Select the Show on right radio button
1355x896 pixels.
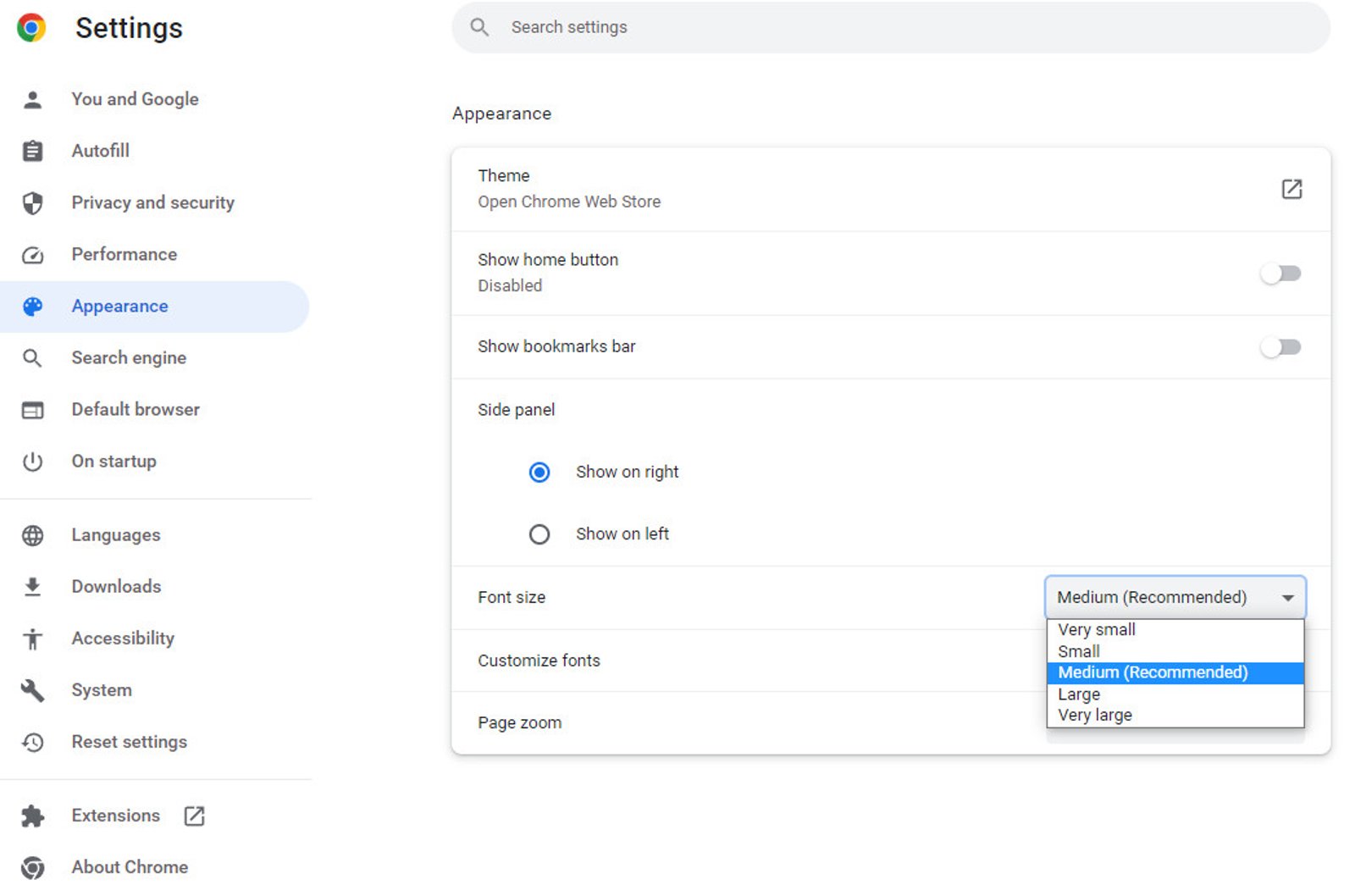click(539, 472)
